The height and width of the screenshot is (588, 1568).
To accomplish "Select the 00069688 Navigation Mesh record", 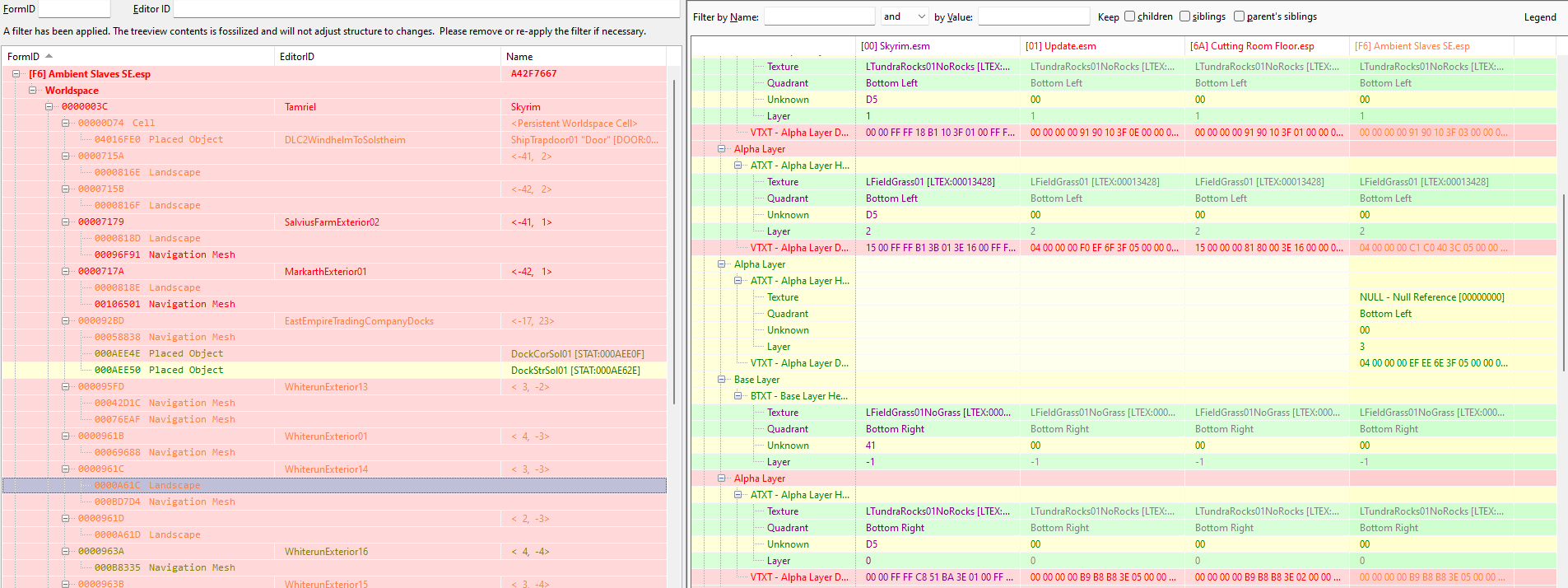I will (334, 452).
